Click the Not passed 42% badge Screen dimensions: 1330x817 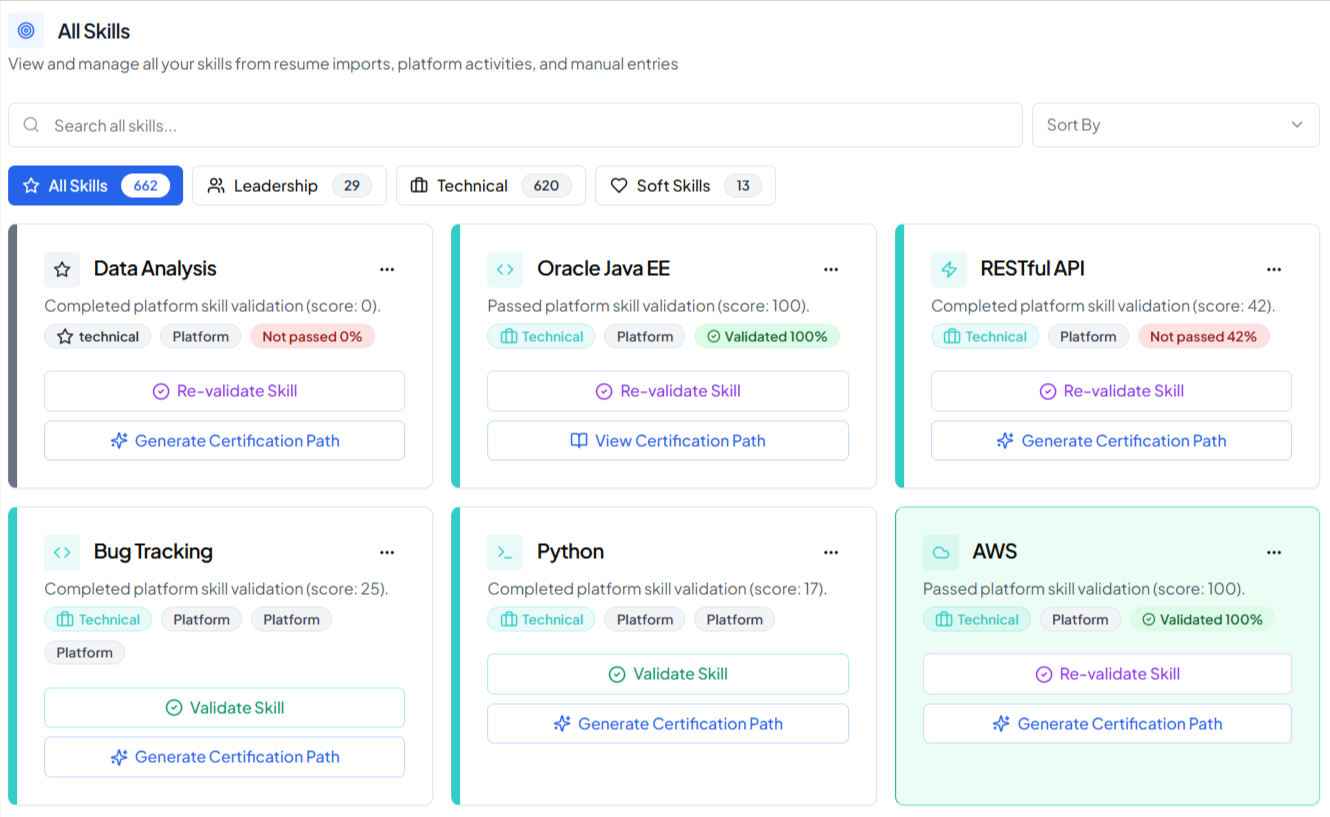[1203, 337]
